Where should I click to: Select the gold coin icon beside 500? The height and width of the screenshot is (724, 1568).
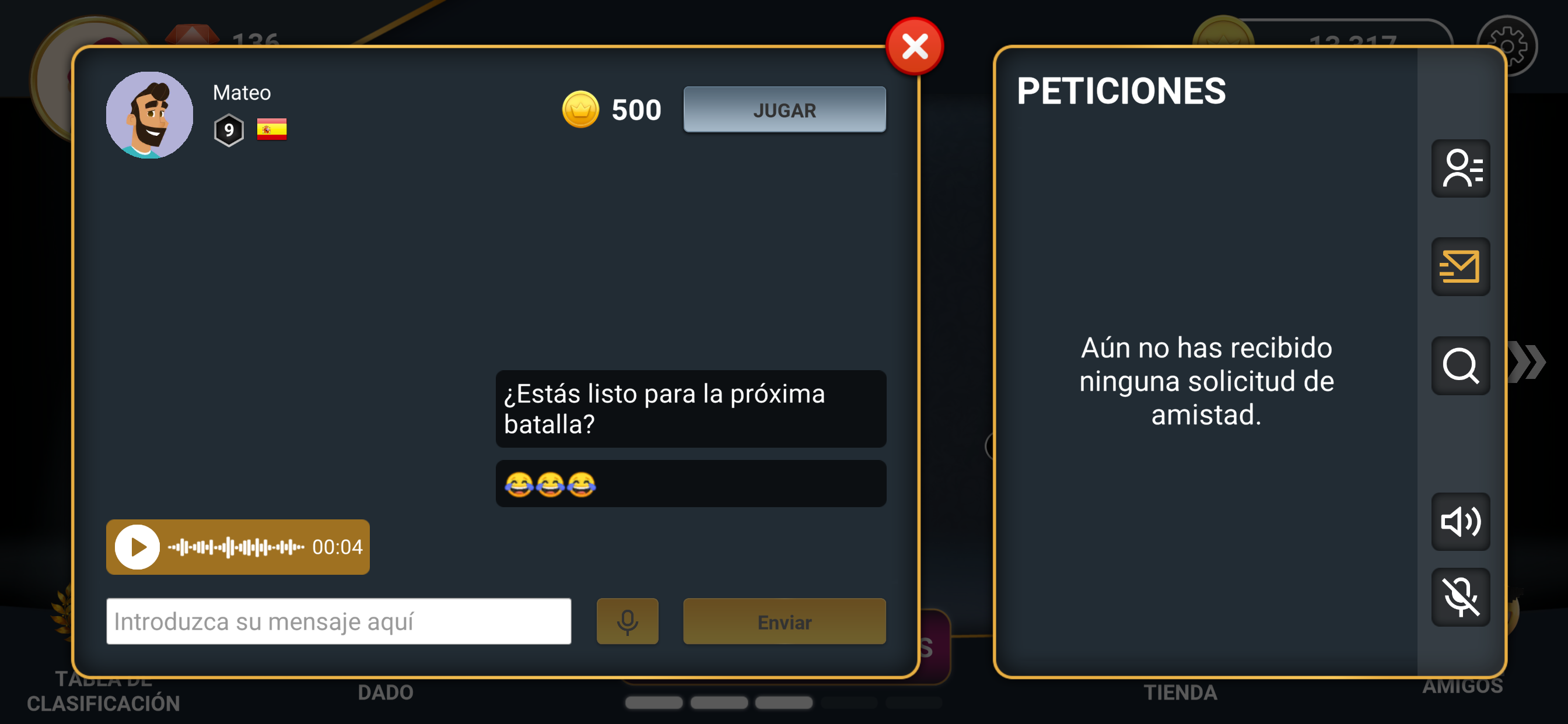click(x=580, y=110)
